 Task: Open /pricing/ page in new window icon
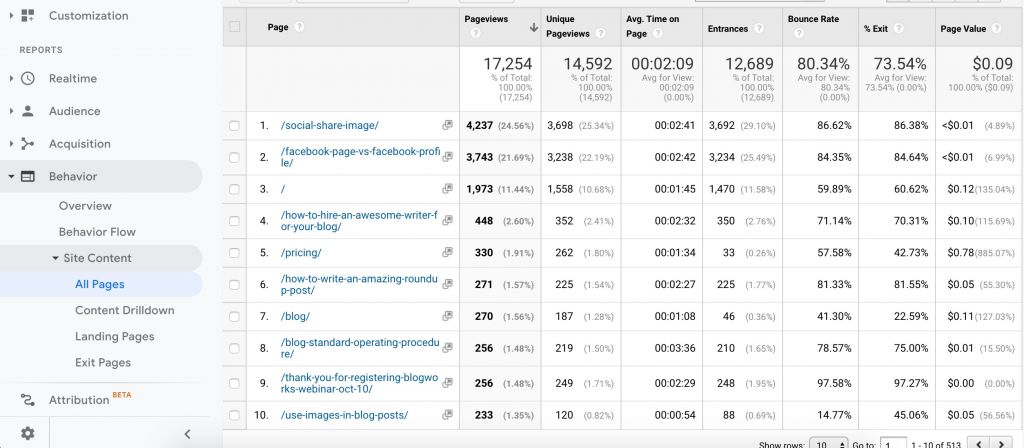click(x=447, y=252)
